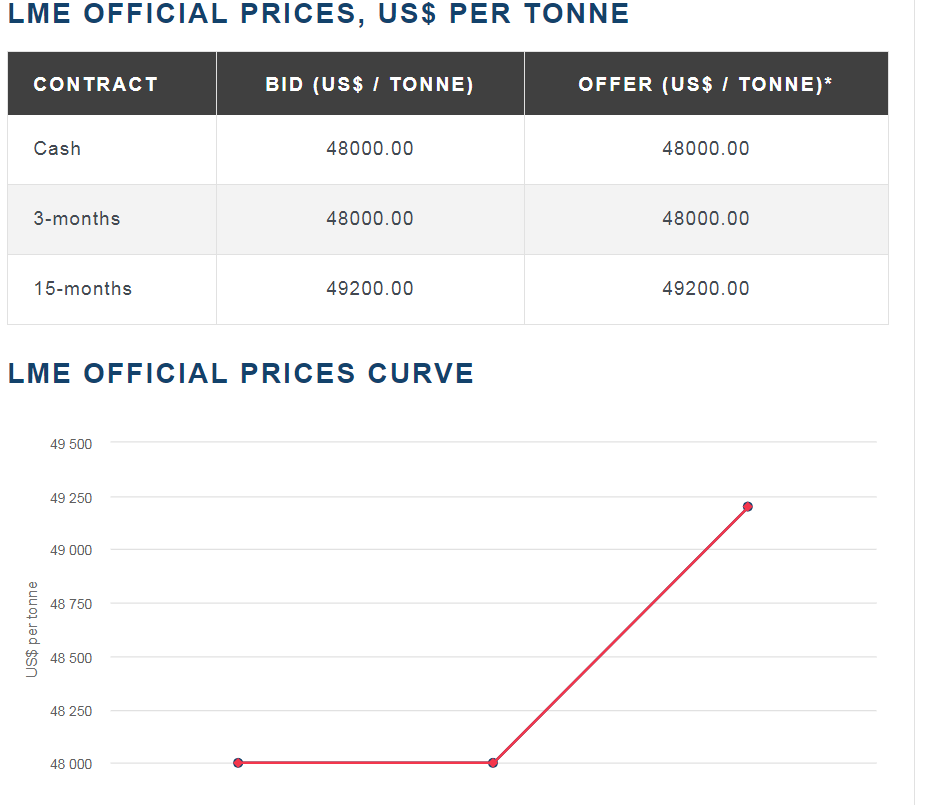Click the 49 500 y-axis label
Screen dimensions: 927x805
71,444
